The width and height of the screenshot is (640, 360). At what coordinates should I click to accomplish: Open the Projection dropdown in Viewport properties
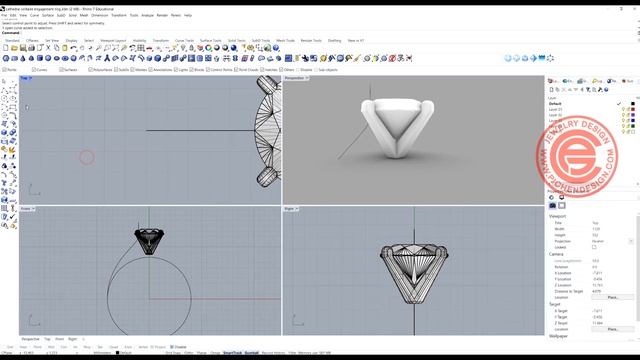tap(631, 241)
